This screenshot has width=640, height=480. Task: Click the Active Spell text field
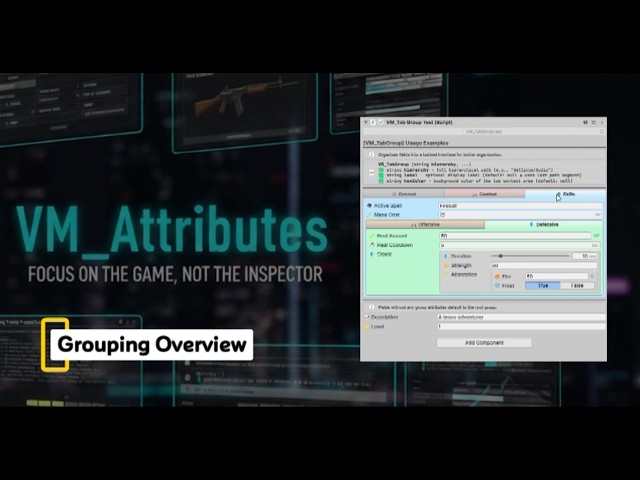520,206
